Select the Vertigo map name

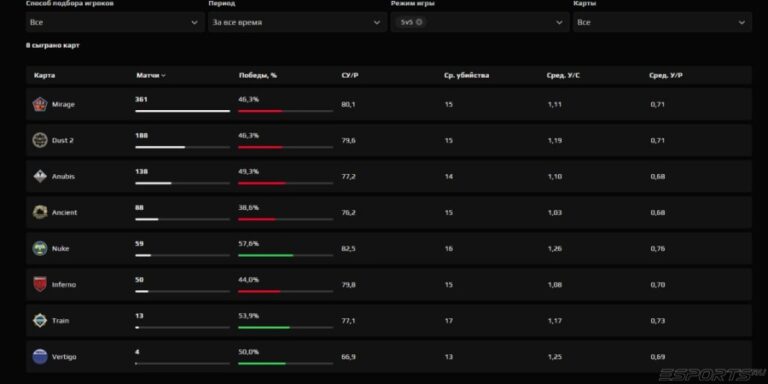point(64,357)
